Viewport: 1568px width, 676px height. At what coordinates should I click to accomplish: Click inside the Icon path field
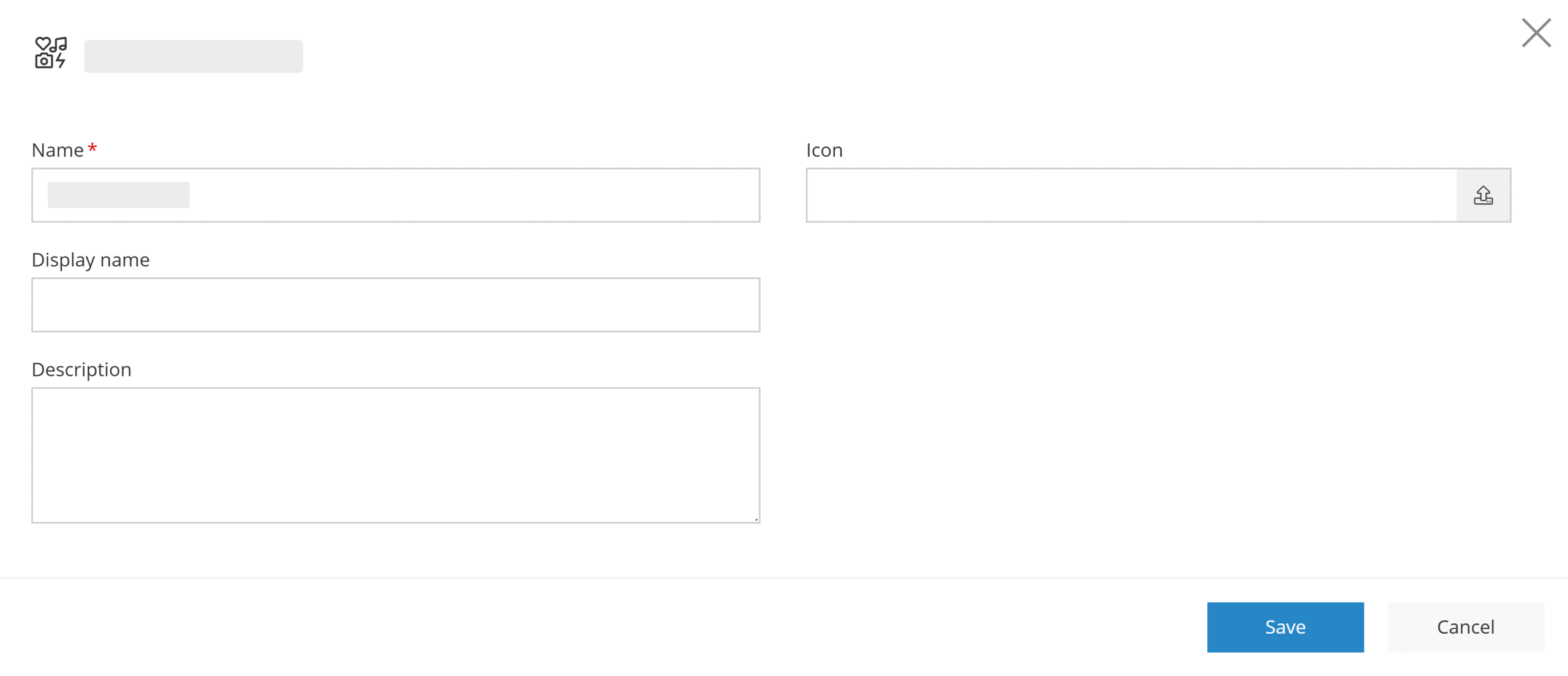tap(1131, 195)
